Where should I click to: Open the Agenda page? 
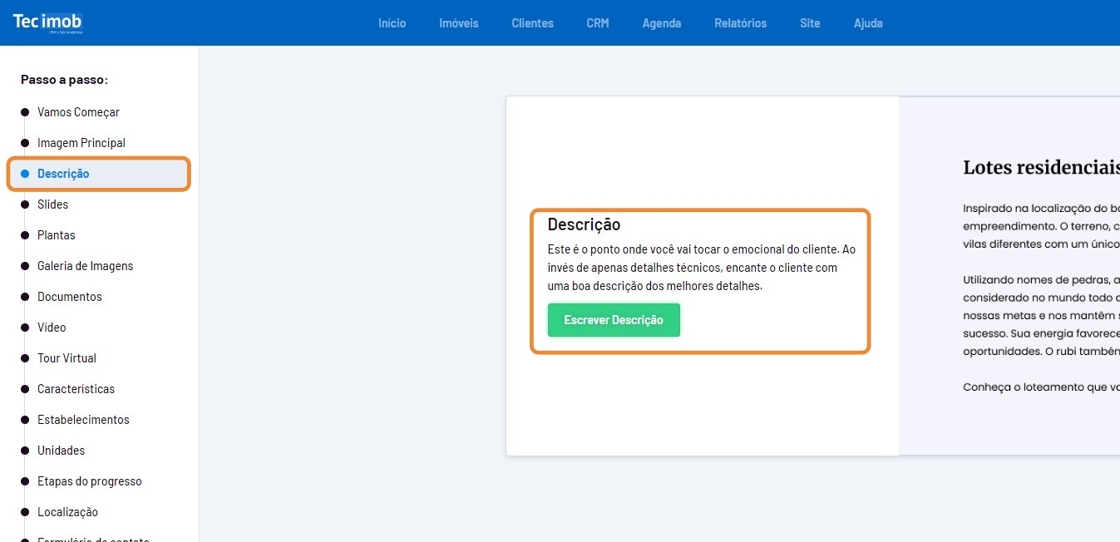pos(661,23)
